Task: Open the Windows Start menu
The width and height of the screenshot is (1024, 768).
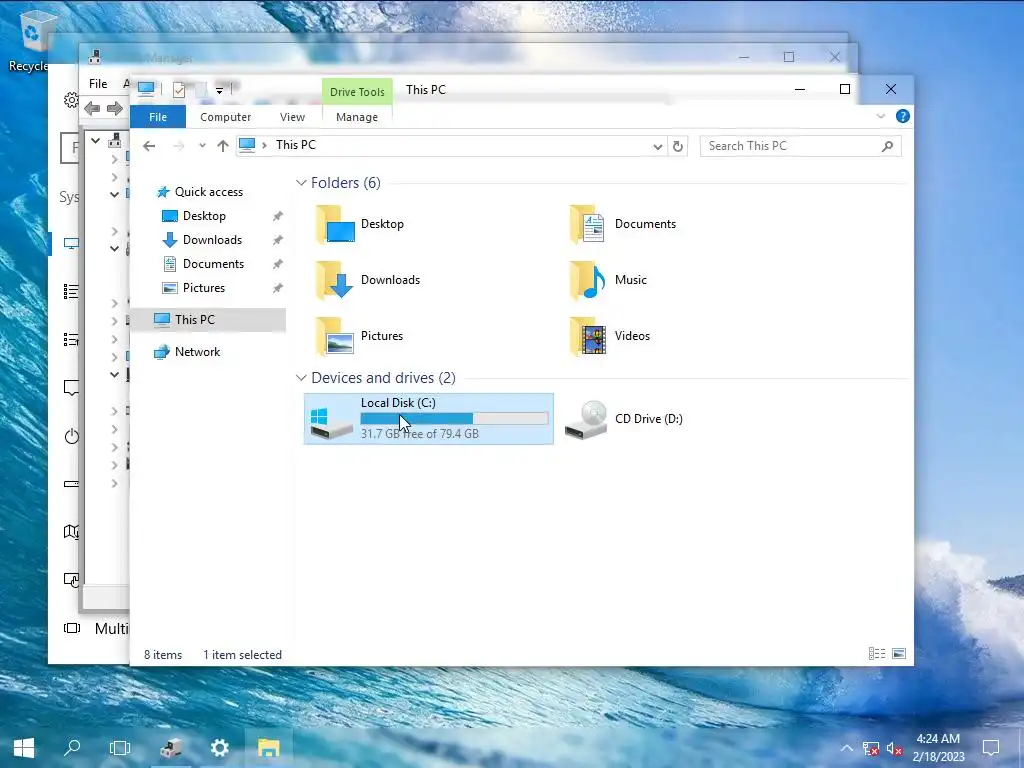Action: point(24,748)
